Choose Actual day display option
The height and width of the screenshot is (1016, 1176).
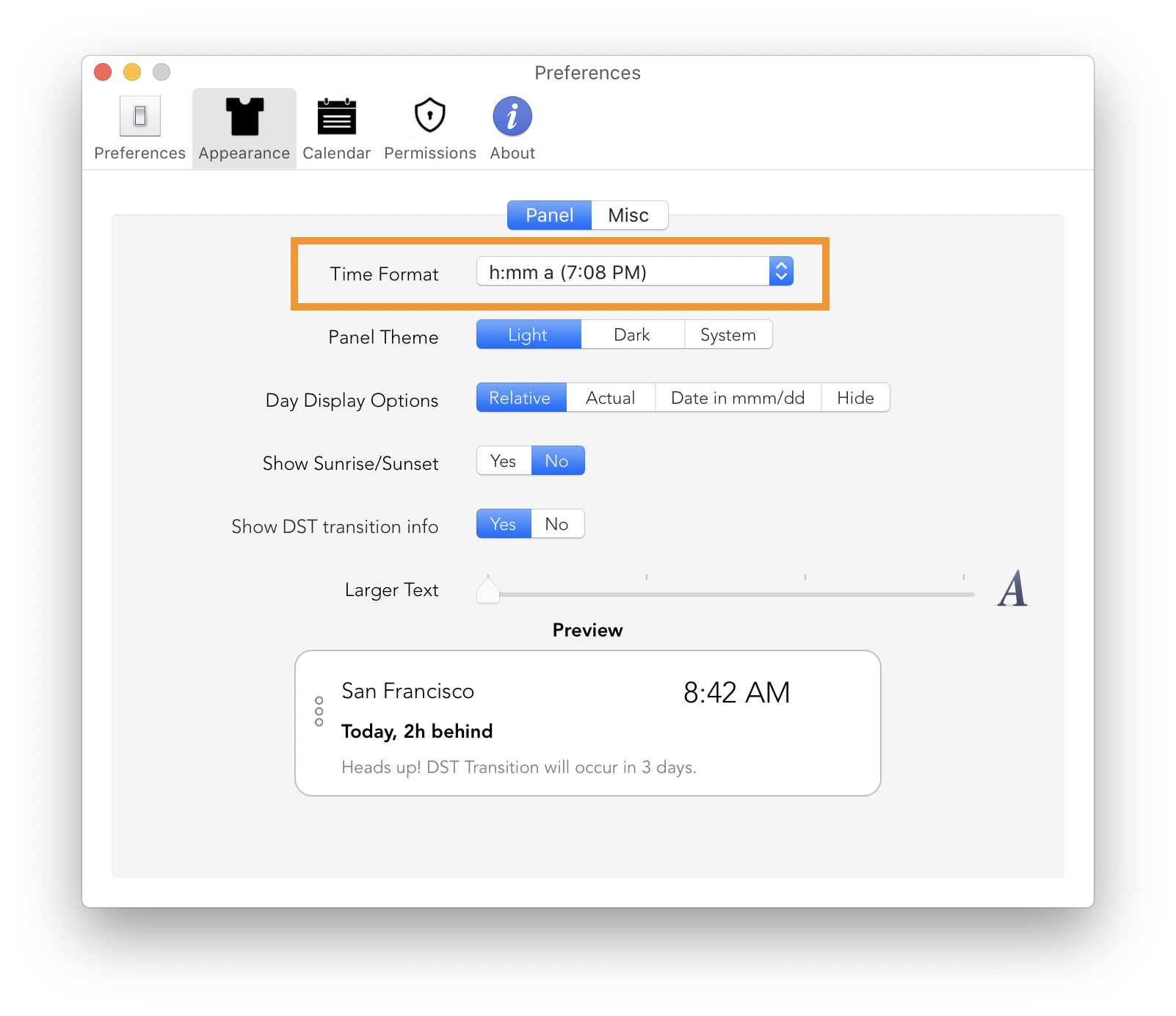(611, 398)
